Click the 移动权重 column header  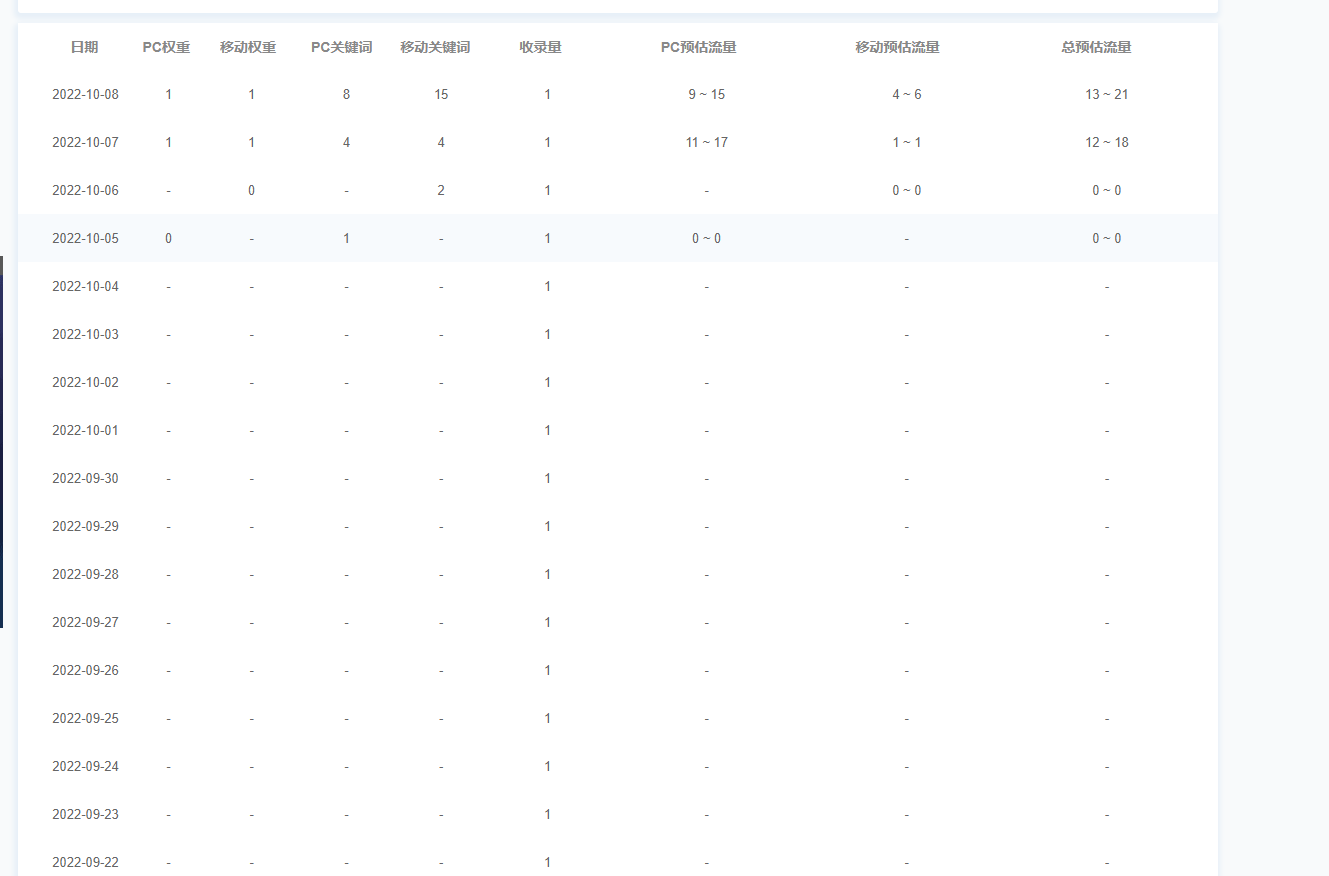(x=248, y=47)
